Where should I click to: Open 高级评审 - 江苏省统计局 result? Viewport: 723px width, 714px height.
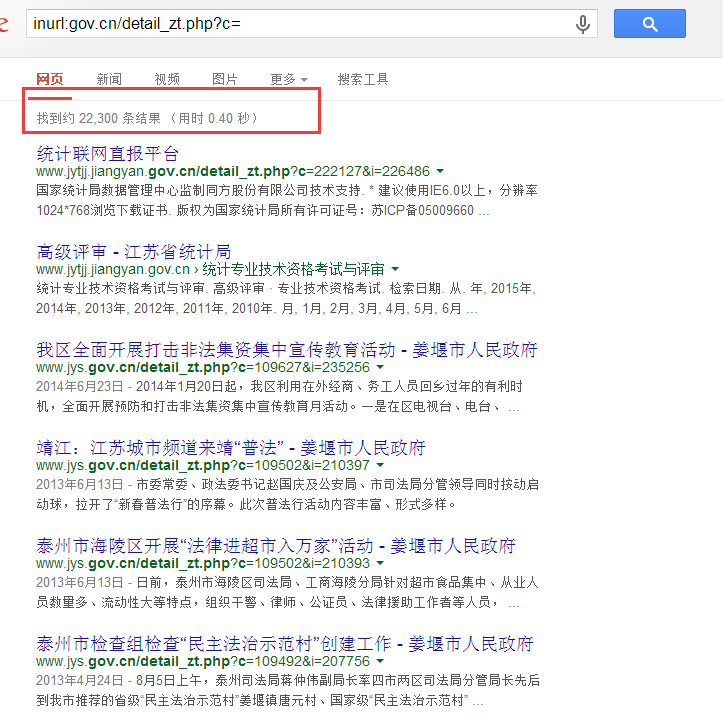point(134,252)
